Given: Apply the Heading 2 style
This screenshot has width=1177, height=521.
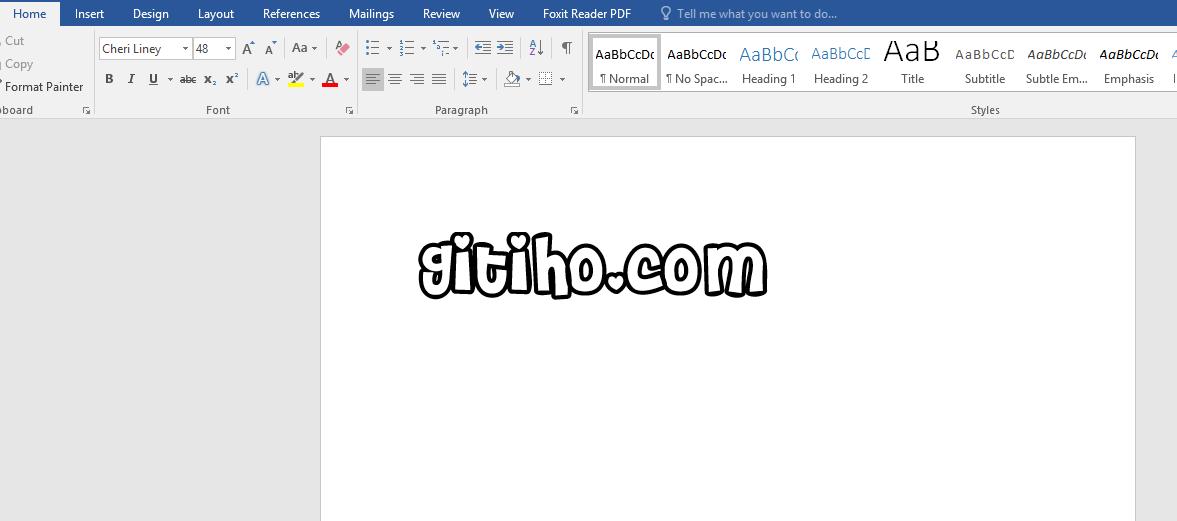Looking at the screenshot, I should click(x=841, y=62).
